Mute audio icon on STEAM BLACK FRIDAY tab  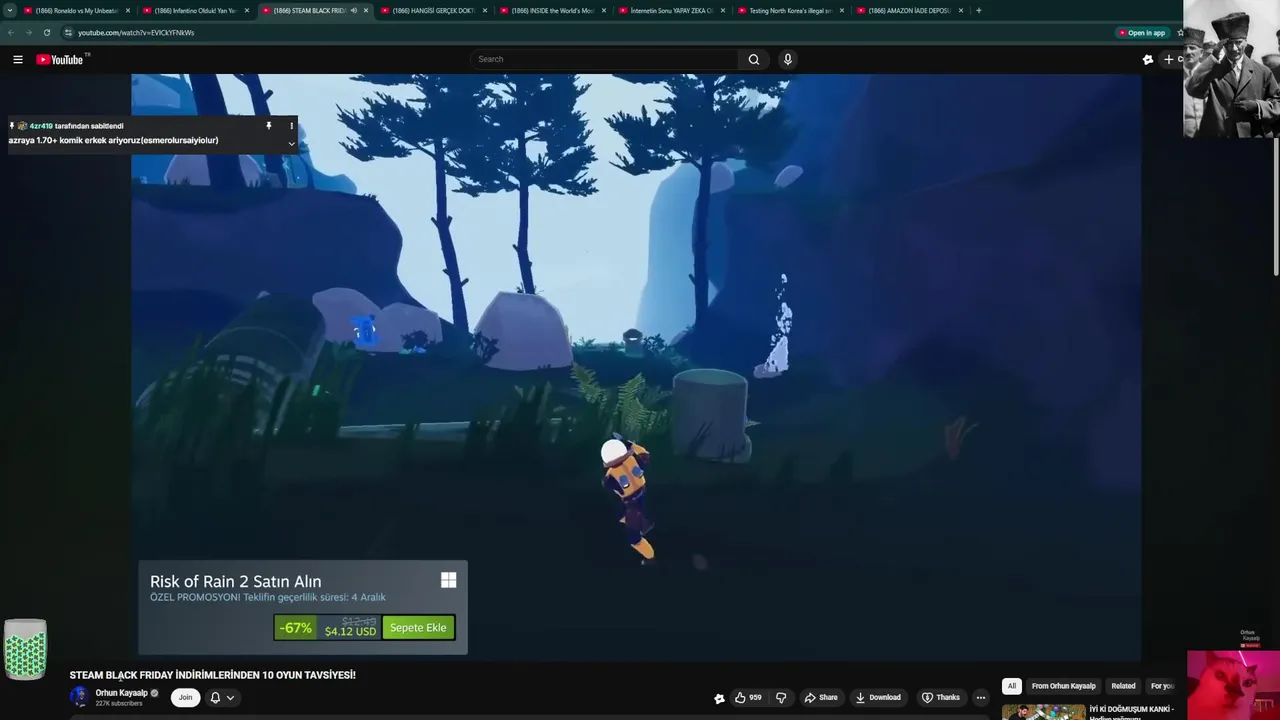[353, 10]
